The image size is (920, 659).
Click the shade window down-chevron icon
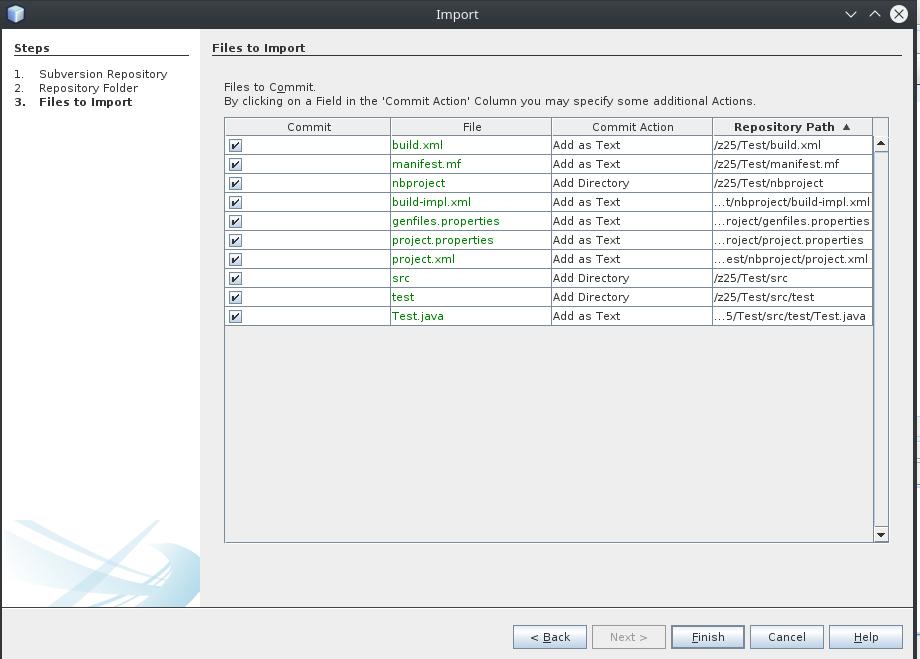851,14
